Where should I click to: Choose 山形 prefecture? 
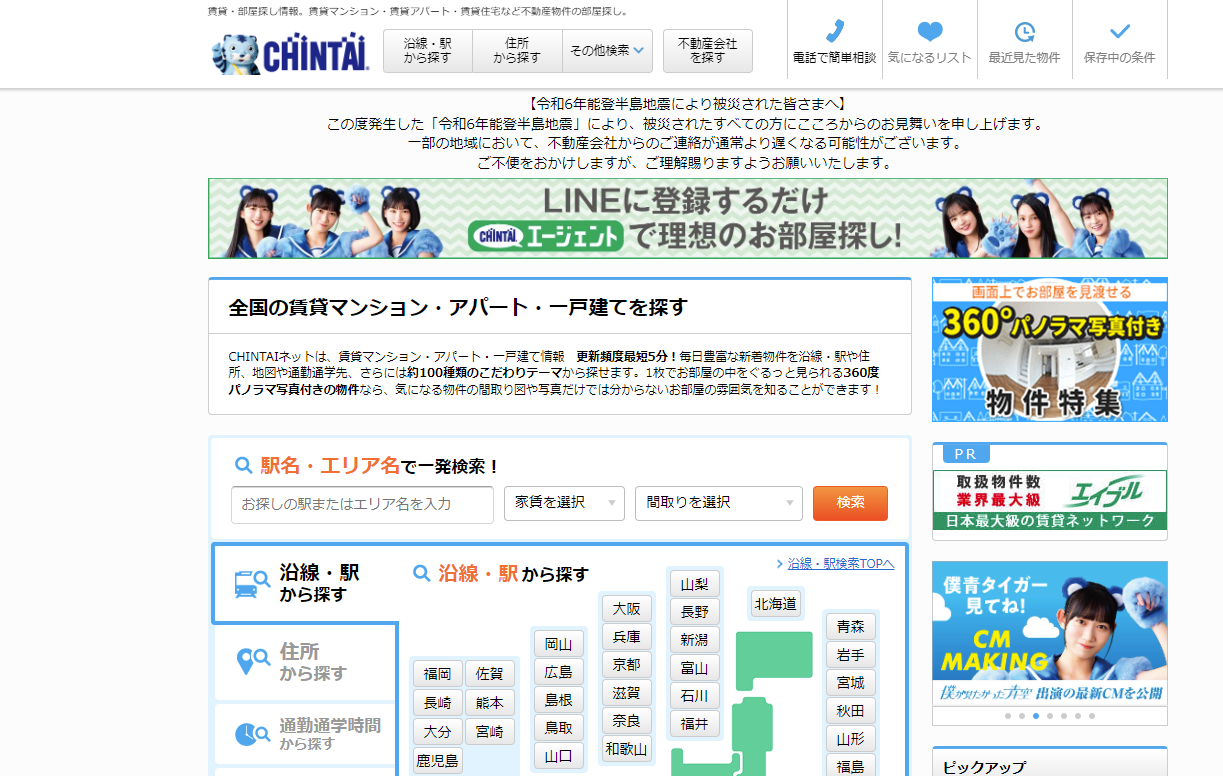pyautogui.click(x=851, y=739)
